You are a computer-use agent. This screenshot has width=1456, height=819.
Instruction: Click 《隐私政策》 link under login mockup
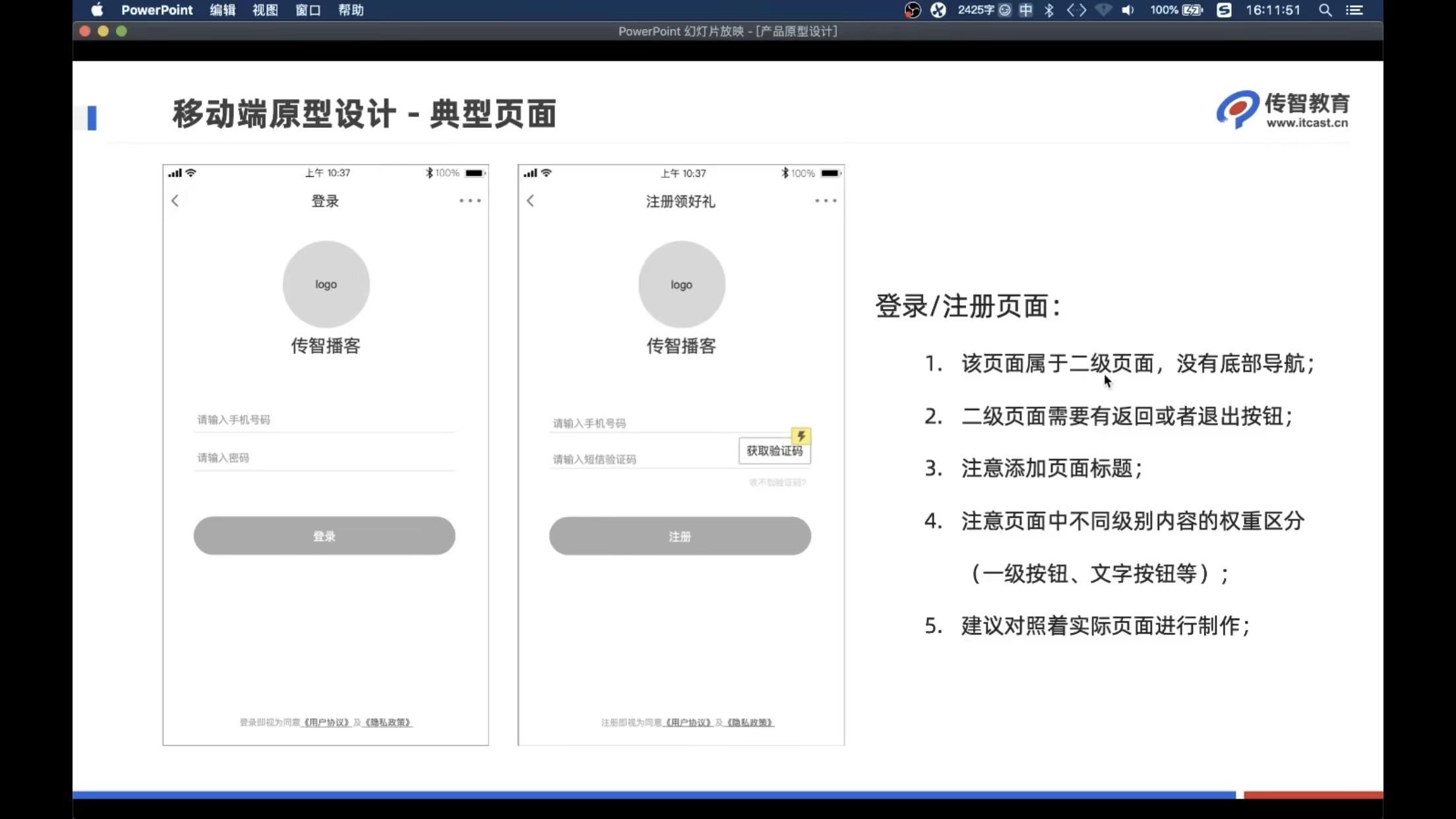[388, 723]
